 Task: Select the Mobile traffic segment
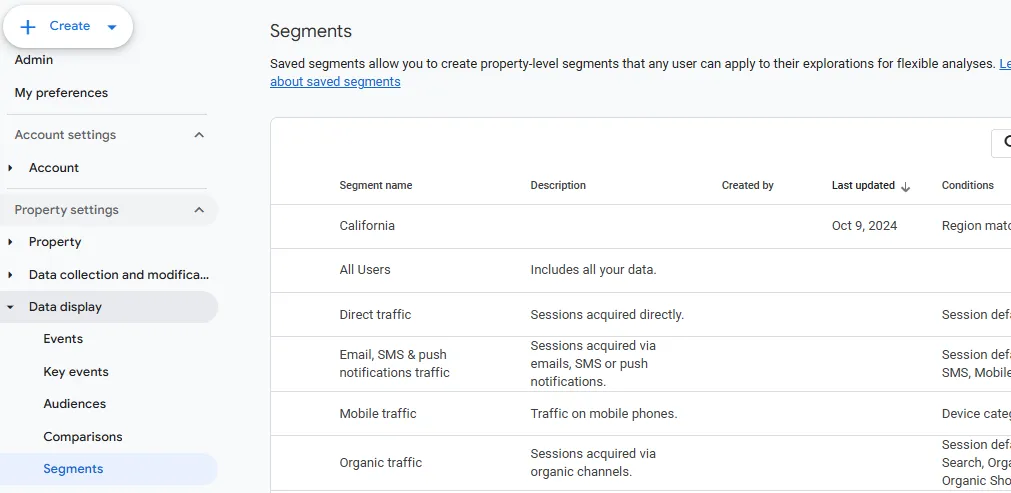point(377,414)
